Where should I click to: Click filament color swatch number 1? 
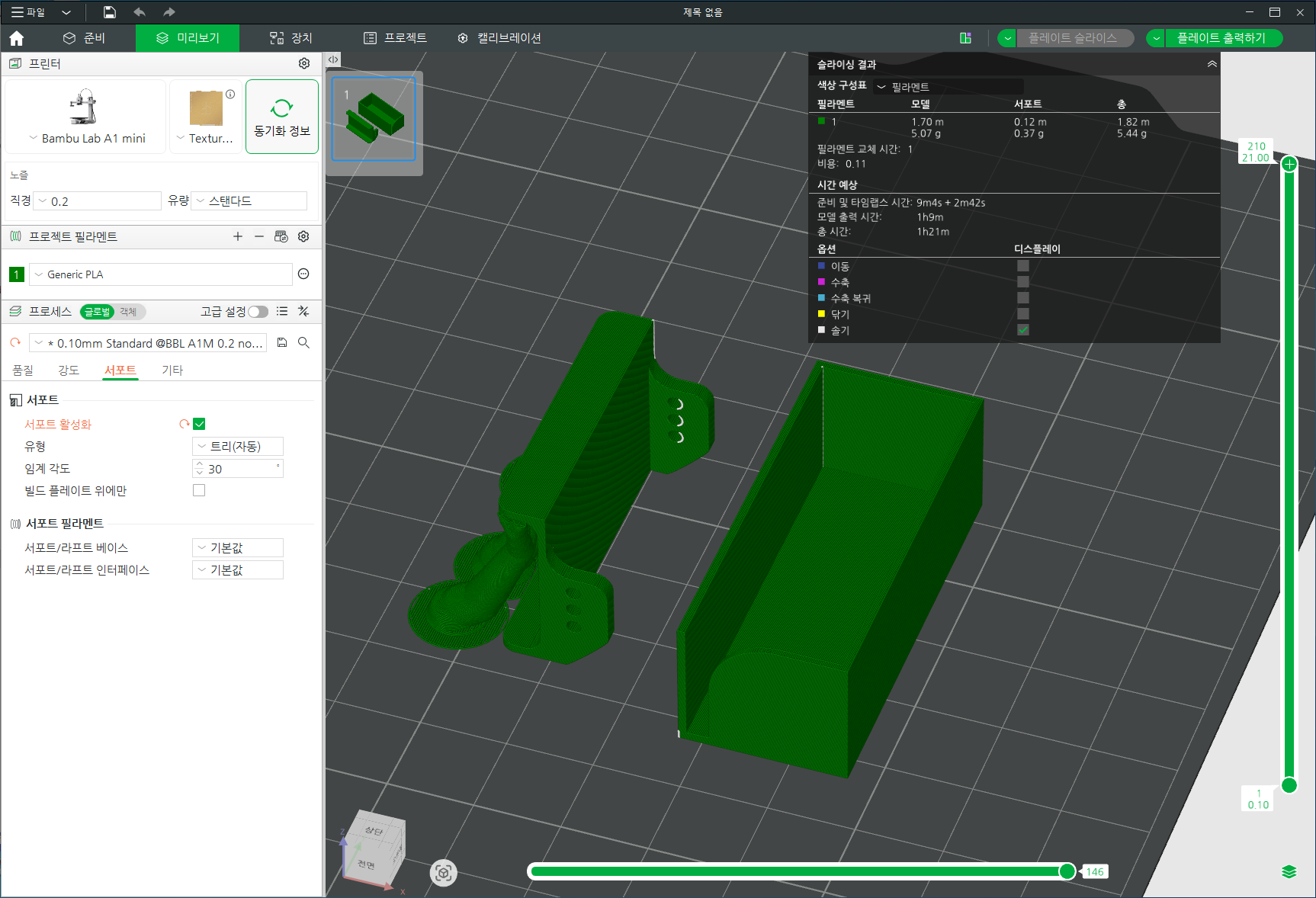point(17,274)
